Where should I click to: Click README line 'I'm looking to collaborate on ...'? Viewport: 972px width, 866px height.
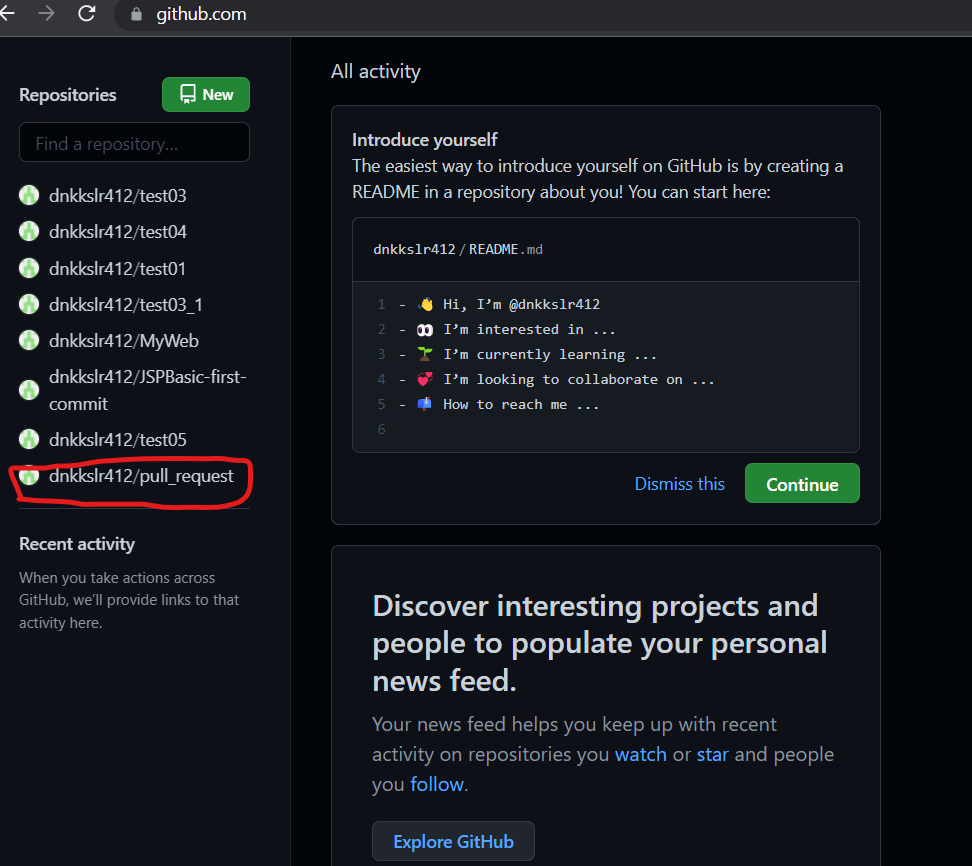578,379
